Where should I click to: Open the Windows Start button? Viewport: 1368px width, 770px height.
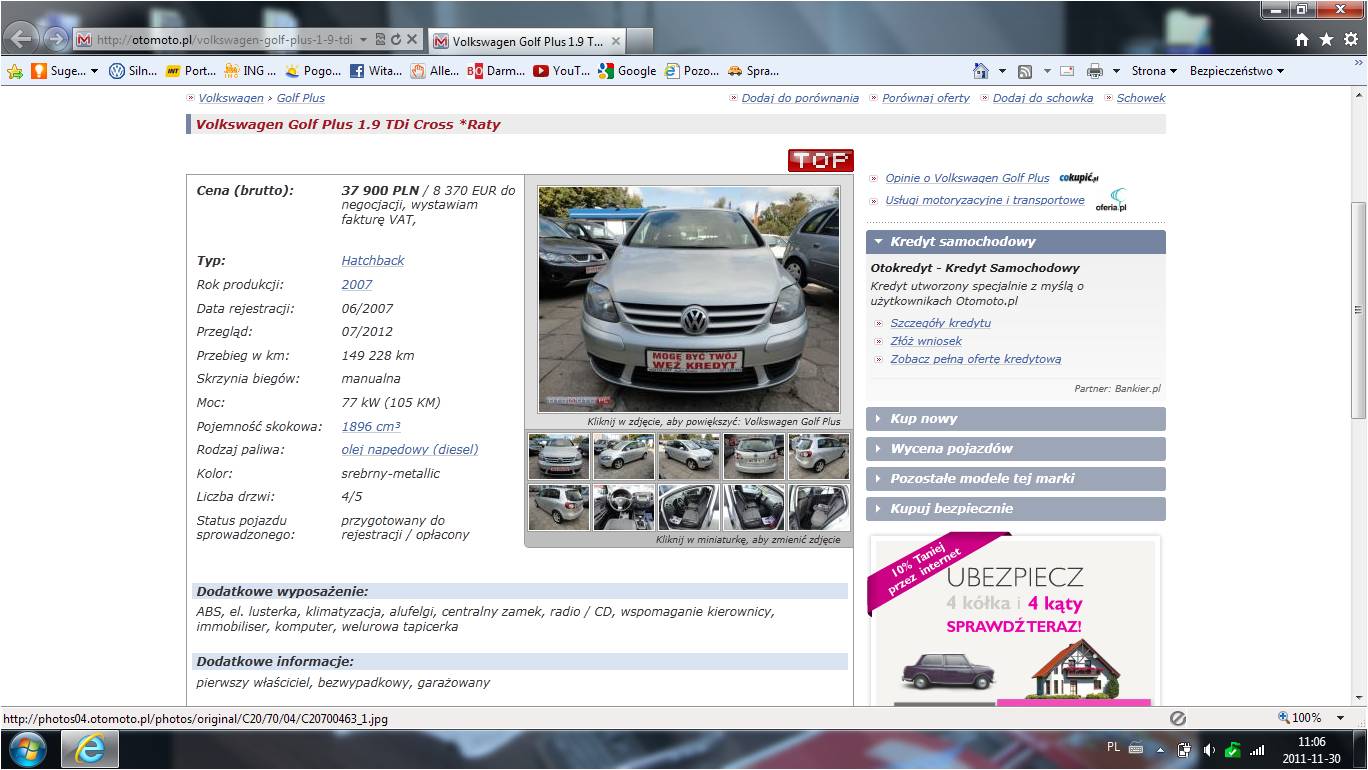click(27, 749)
